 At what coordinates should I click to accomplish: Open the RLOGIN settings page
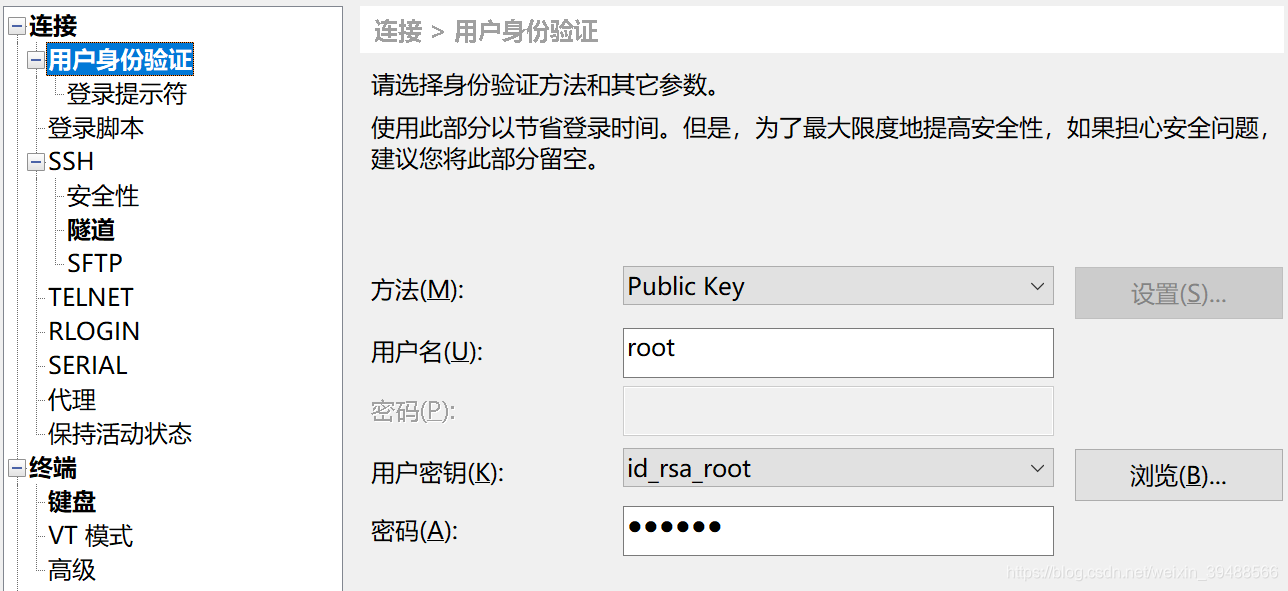tap(93, 330)
